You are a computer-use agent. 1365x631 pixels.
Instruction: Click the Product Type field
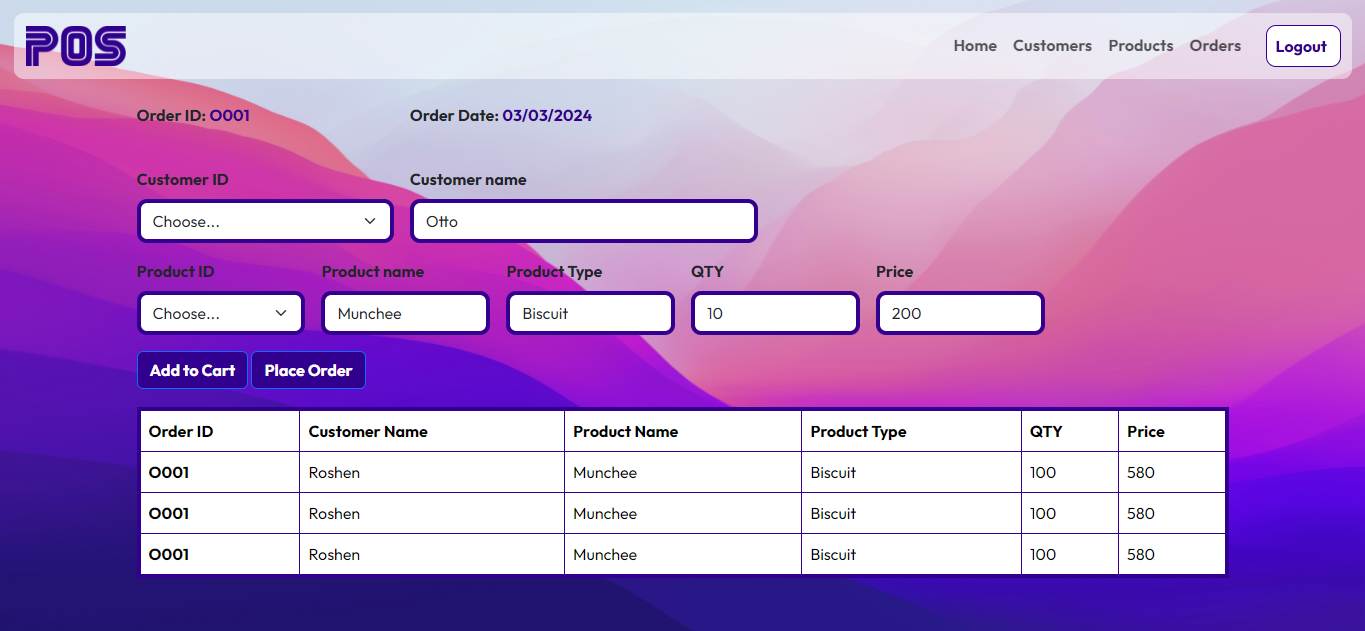[590, 313]
